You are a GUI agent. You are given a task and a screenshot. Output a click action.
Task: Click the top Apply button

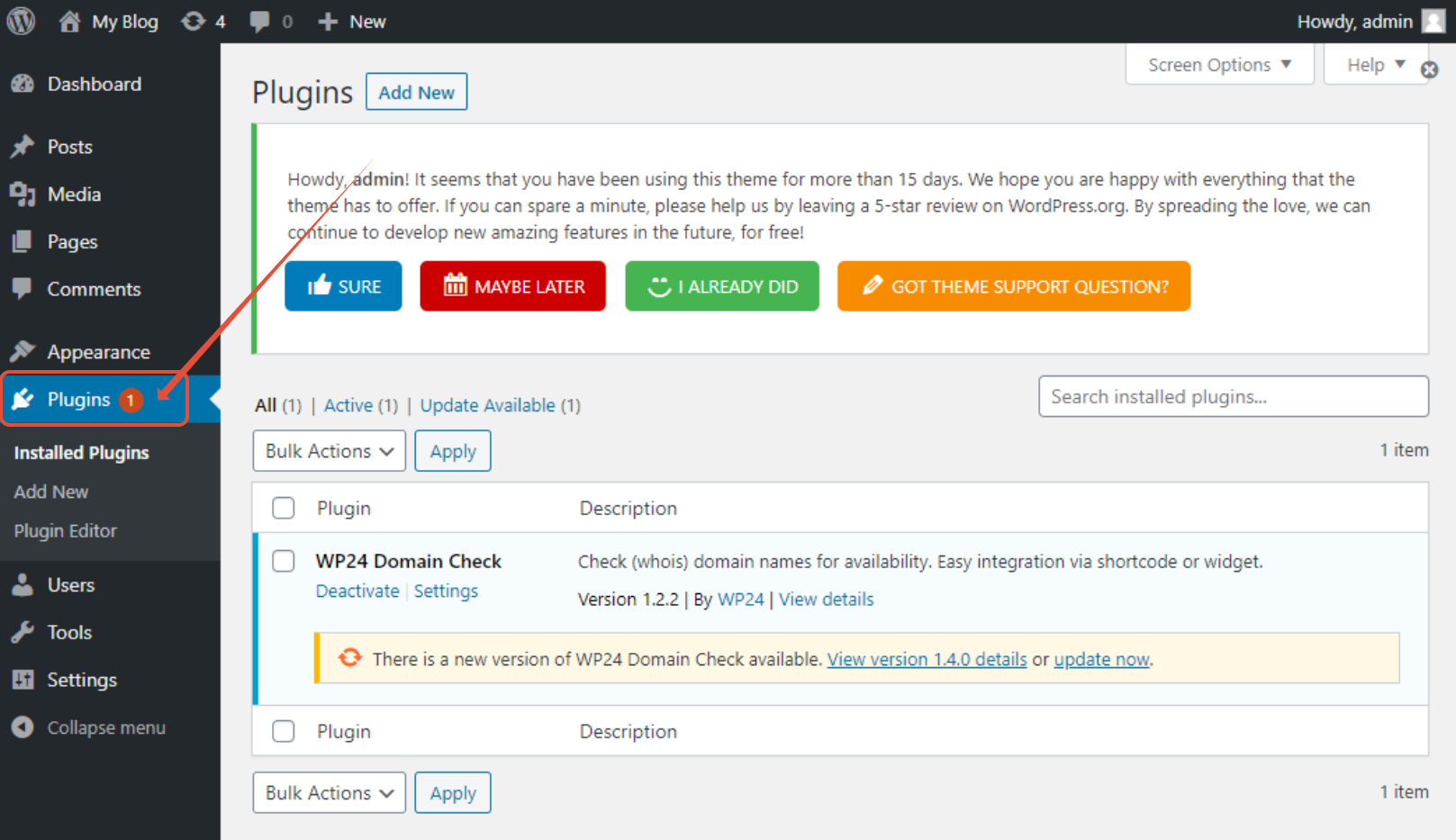[453, 451]
